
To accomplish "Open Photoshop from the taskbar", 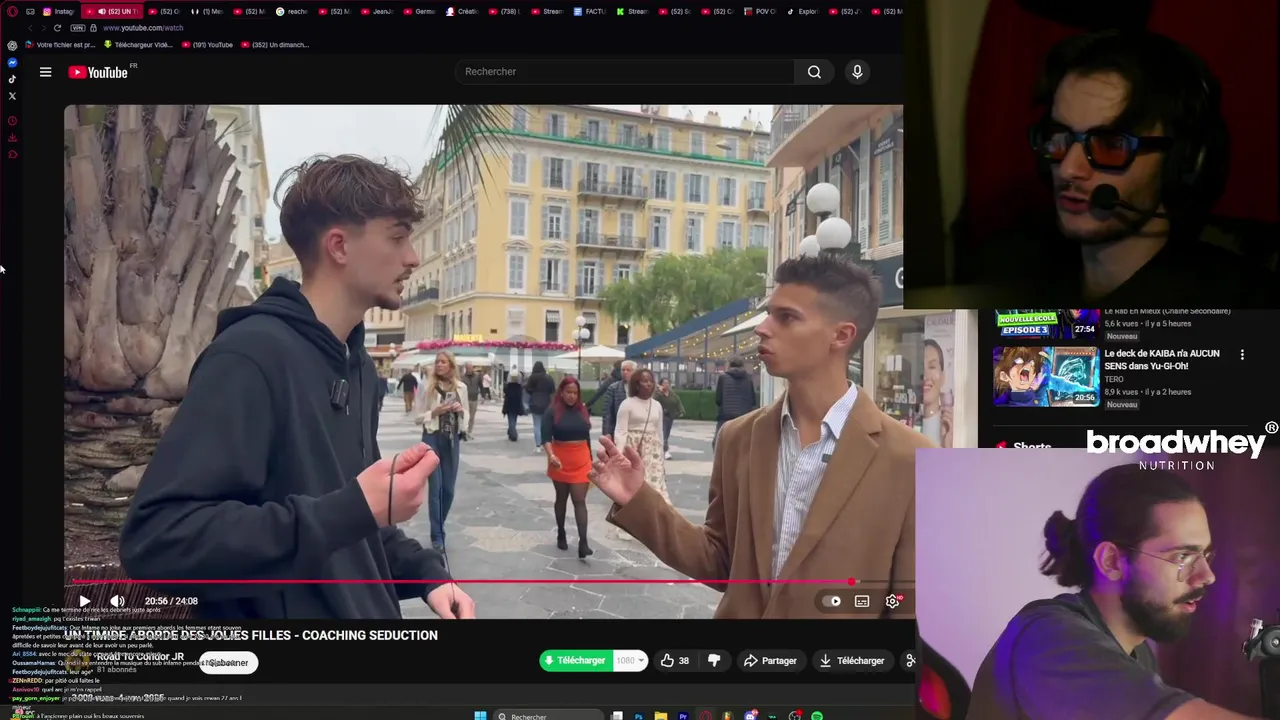I will point(638,716).
